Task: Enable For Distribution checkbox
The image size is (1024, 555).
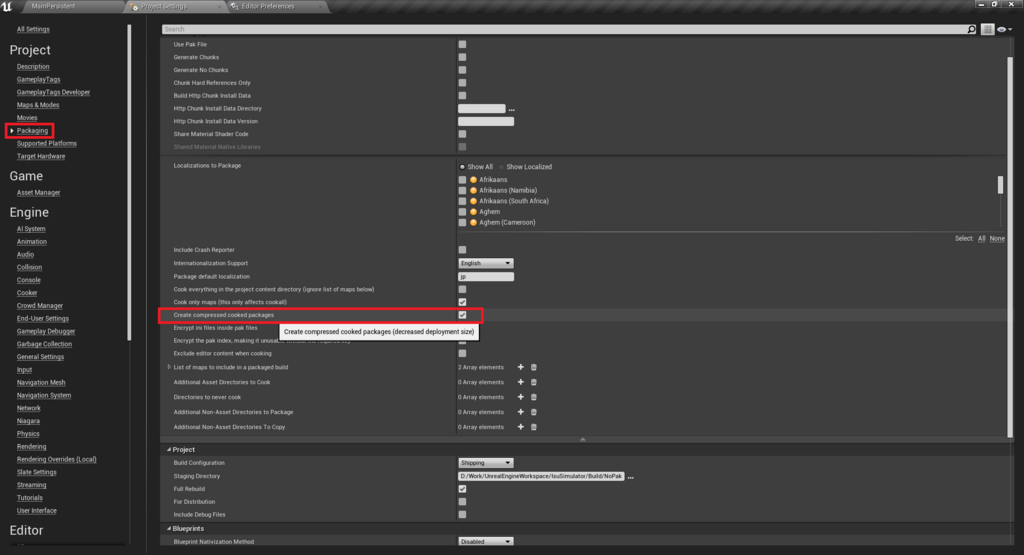Action: pyautogui.click(x=462, y=502)
